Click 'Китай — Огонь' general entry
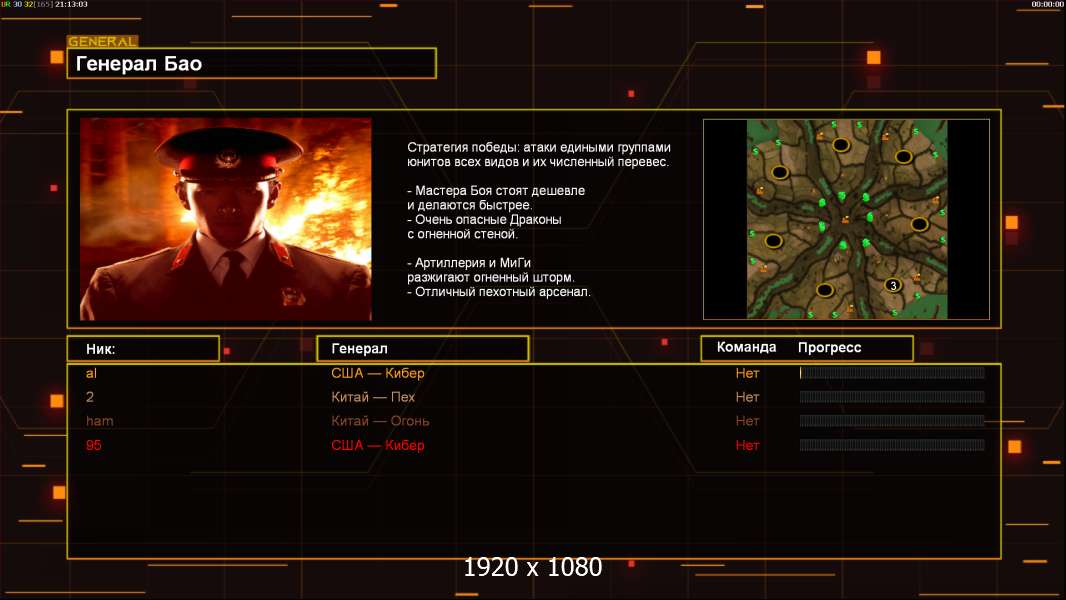Viewport: 1066px width, 600px height. 380,421
